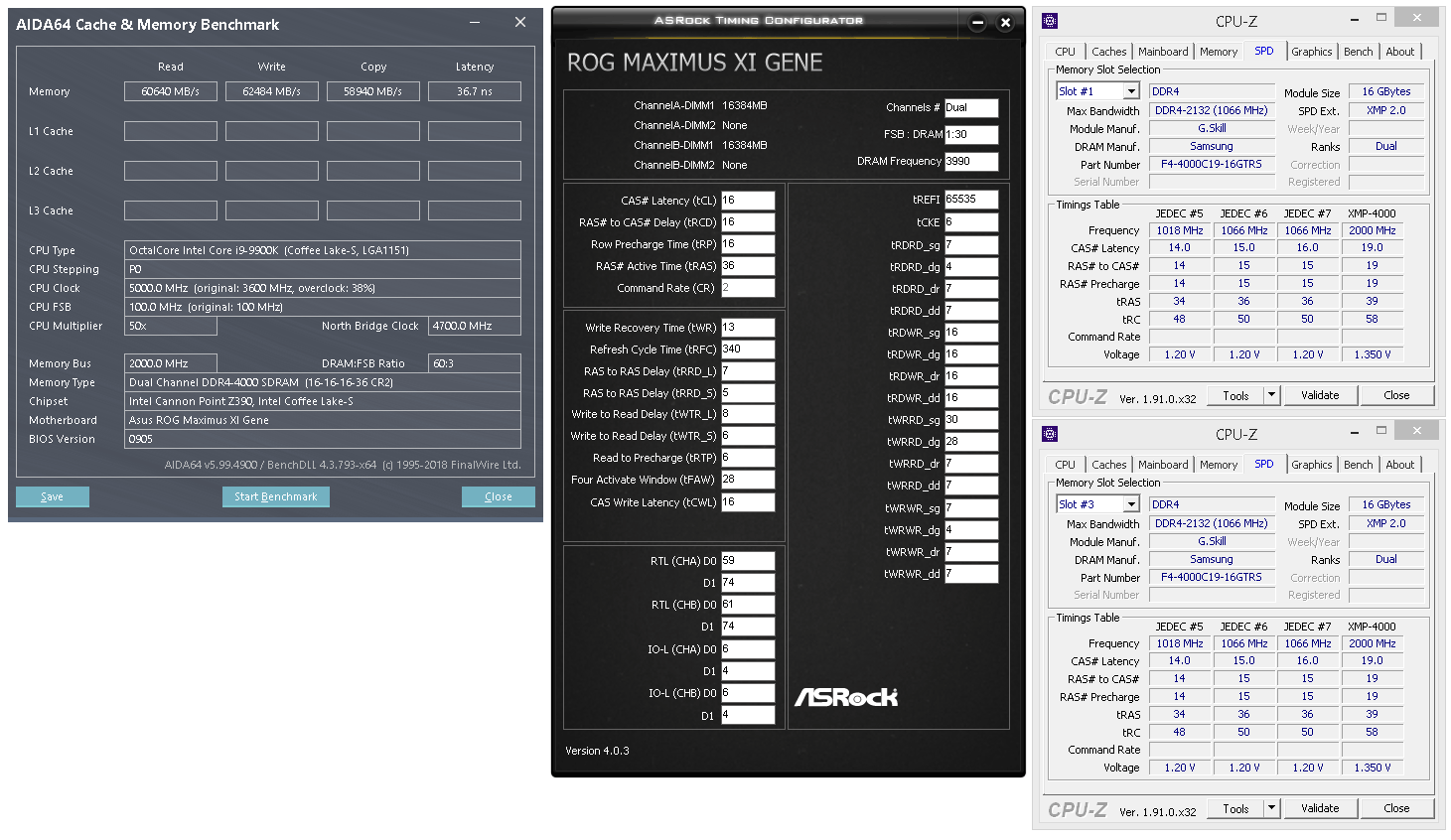
Task: Click the ASRock logo in Timing Configurator
Action: (x=845, y=698)
